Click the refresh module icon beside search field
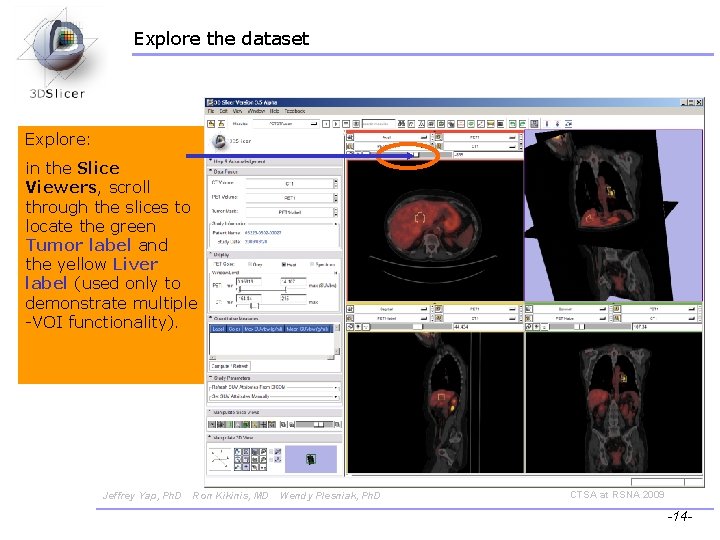This screenshot has height=540, width=720. (x=356, y=124)
